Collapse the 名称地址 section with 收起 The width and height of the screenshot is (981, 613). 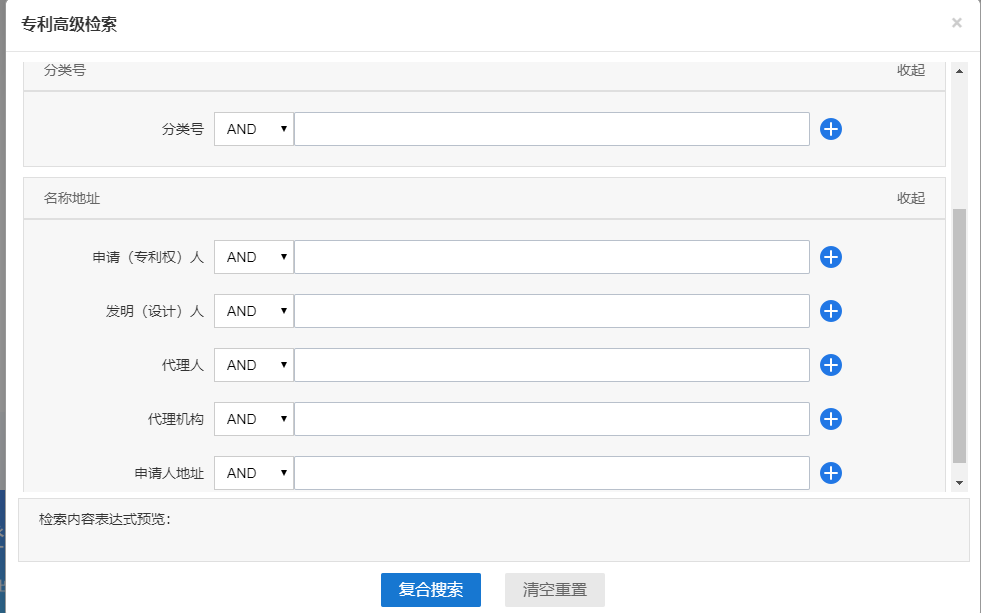(910, 198)
